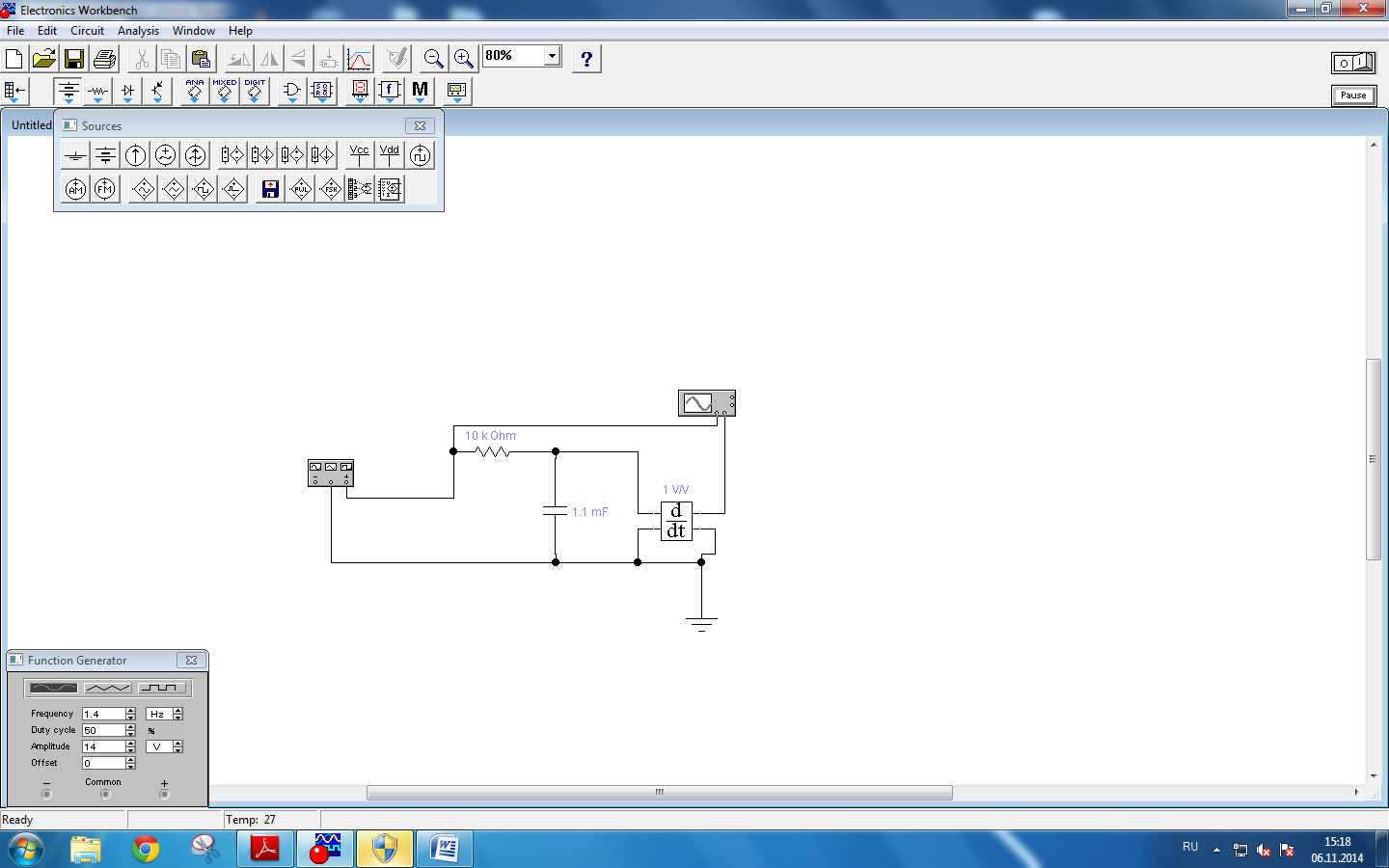1389x868 pixels.
Task: Pick the AC voltage source
Action: [165, 155]
